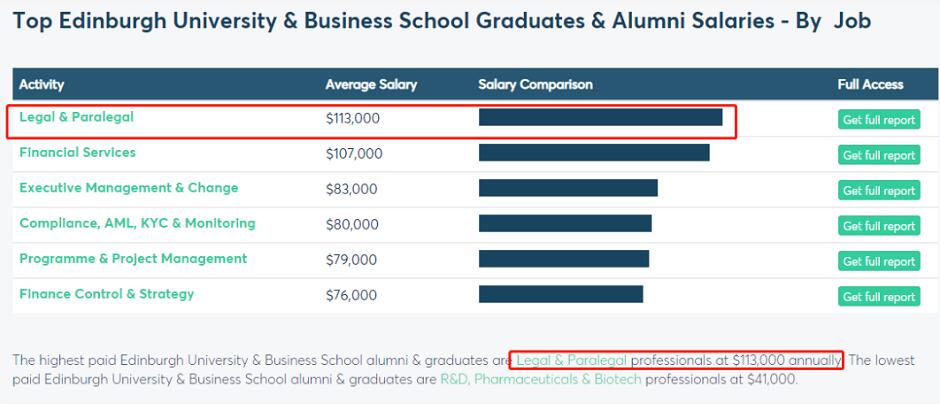Open Programme & Project Management link
940x404 pixels.
[x=133, y=259]
